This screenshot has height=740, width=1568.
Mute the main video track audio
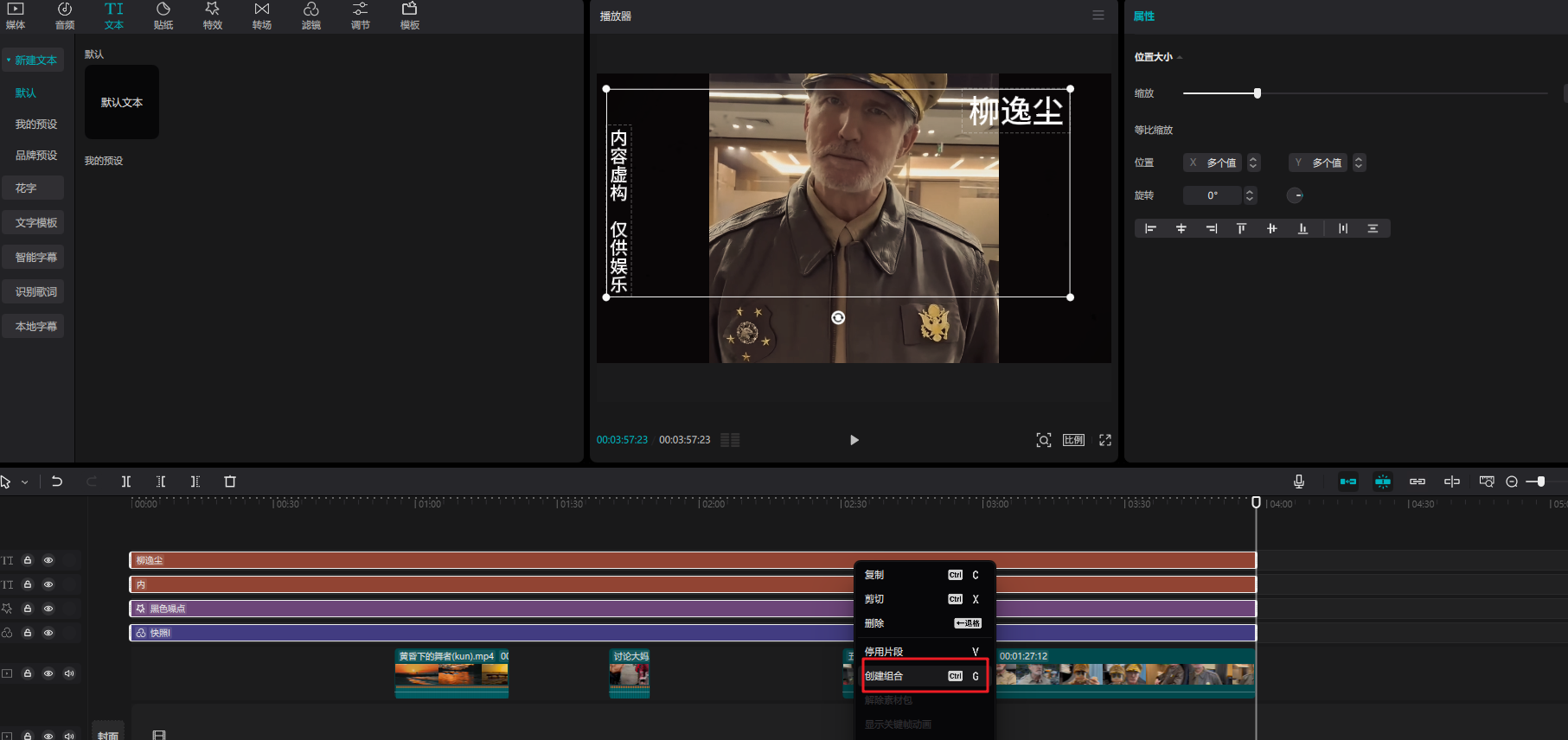coord(69,673)
